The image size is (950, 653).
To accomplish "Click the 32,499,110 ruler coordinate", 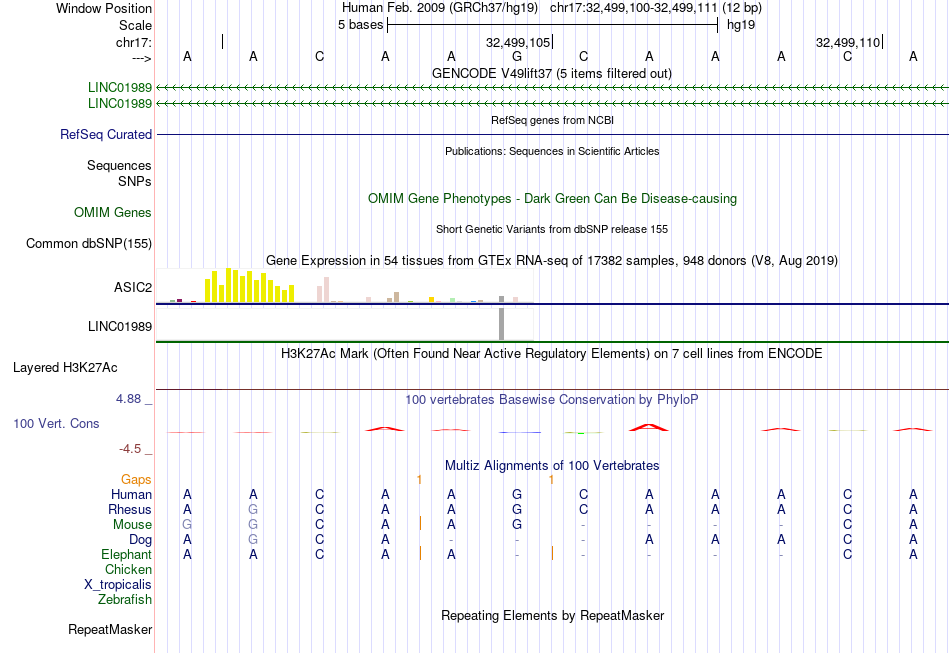I will pos(848,42).
